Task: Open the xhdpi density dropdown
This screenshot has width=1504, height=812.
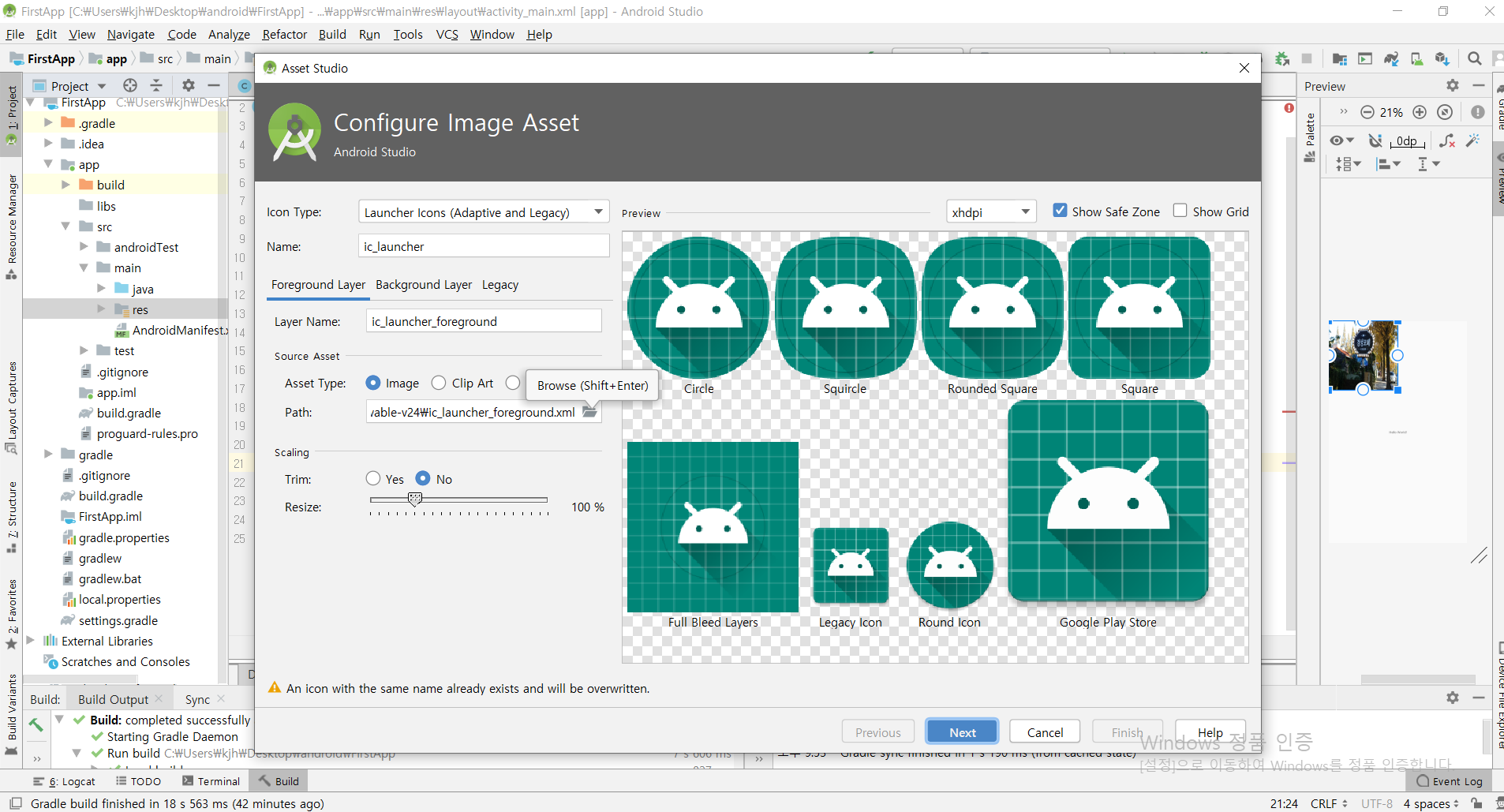Action: [990, 212]
